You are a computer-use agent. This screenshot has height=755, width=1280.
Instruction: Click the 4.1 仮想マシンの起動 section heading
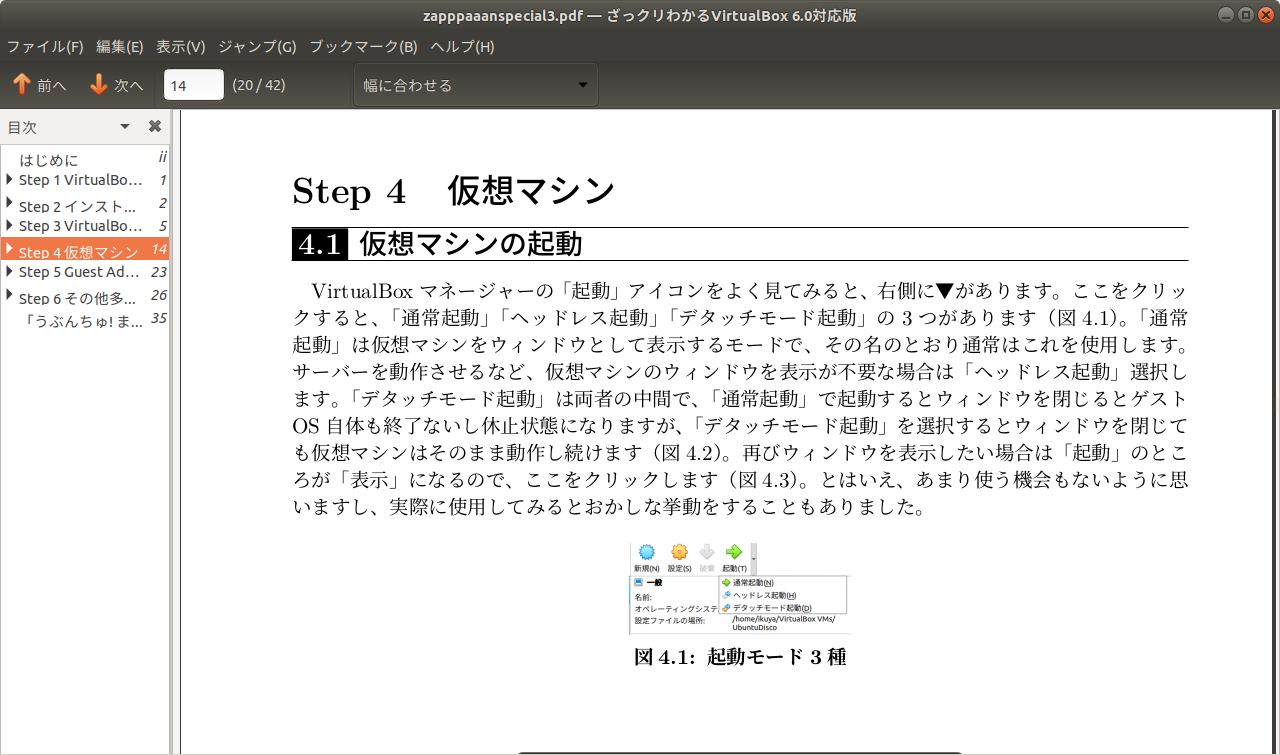437,243
